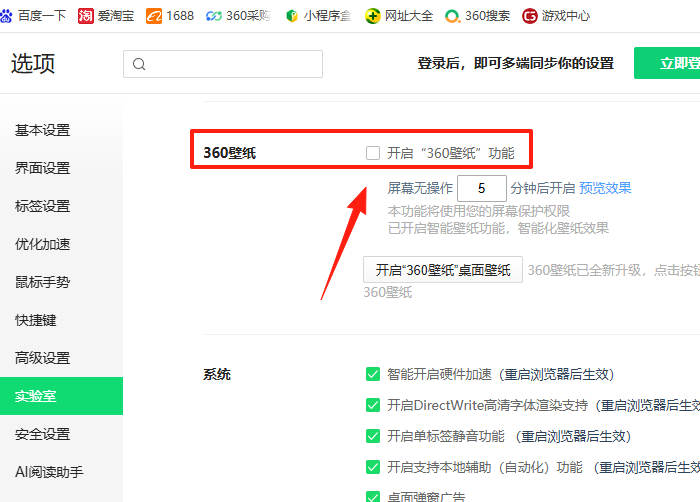The image size is (700, 502).
Task: Click the 系统 section heading
Action: (217, 374)
